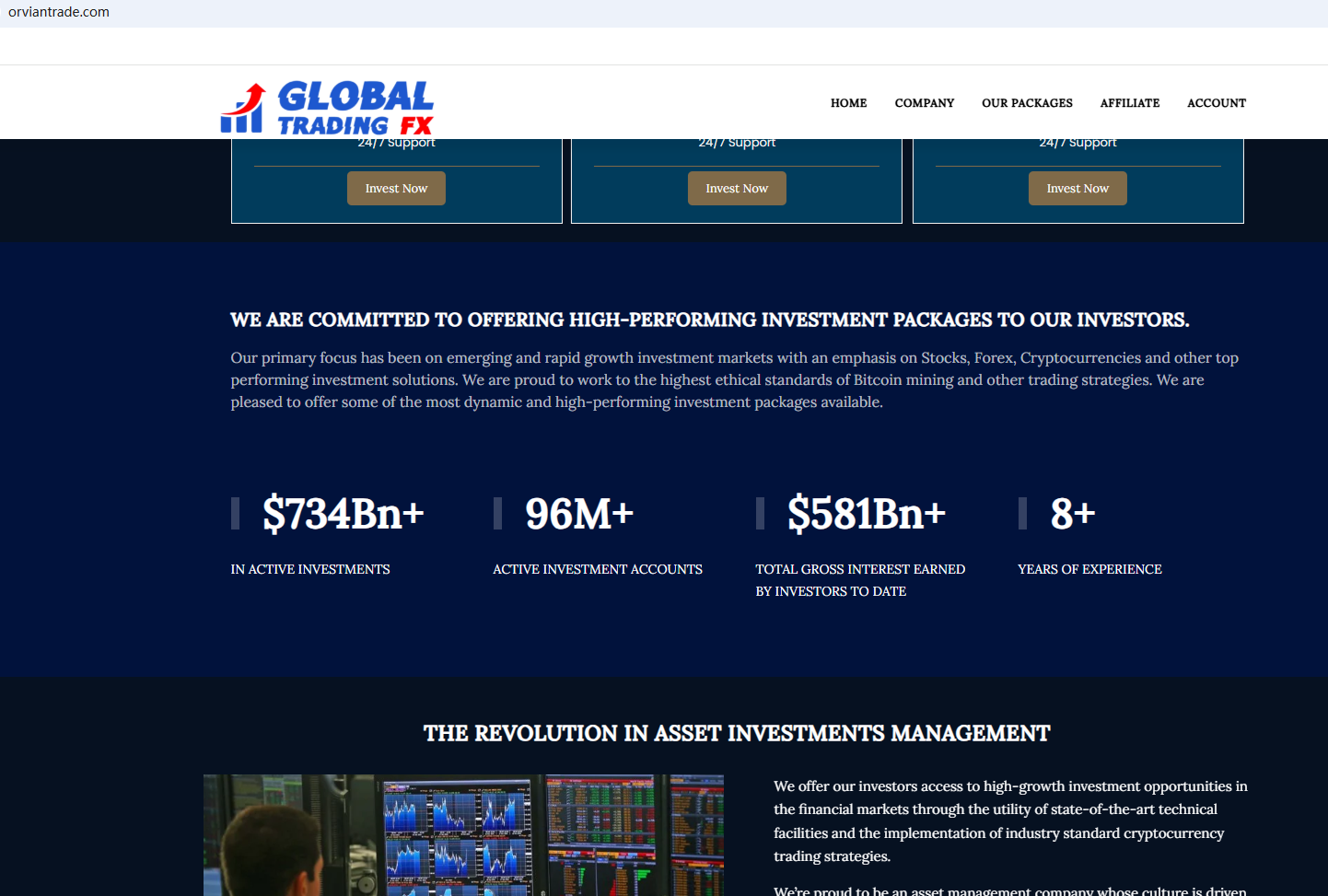Click the Global Trading FX logo
1328x896 pixels.
(x=327, y=107)
